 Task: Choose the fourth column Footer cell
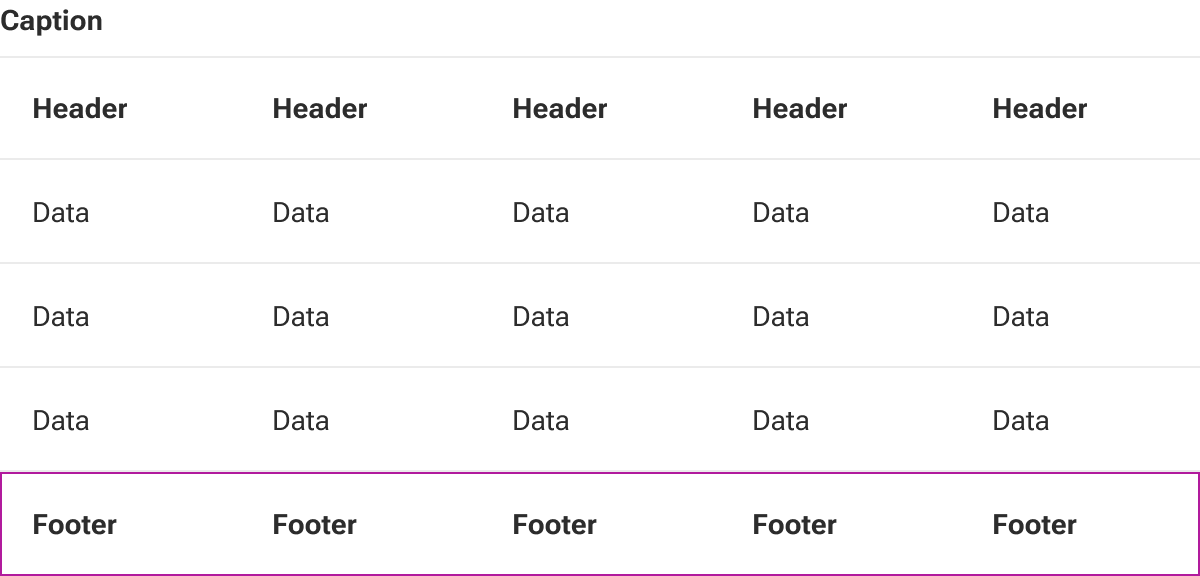click(x=840, y=524)
